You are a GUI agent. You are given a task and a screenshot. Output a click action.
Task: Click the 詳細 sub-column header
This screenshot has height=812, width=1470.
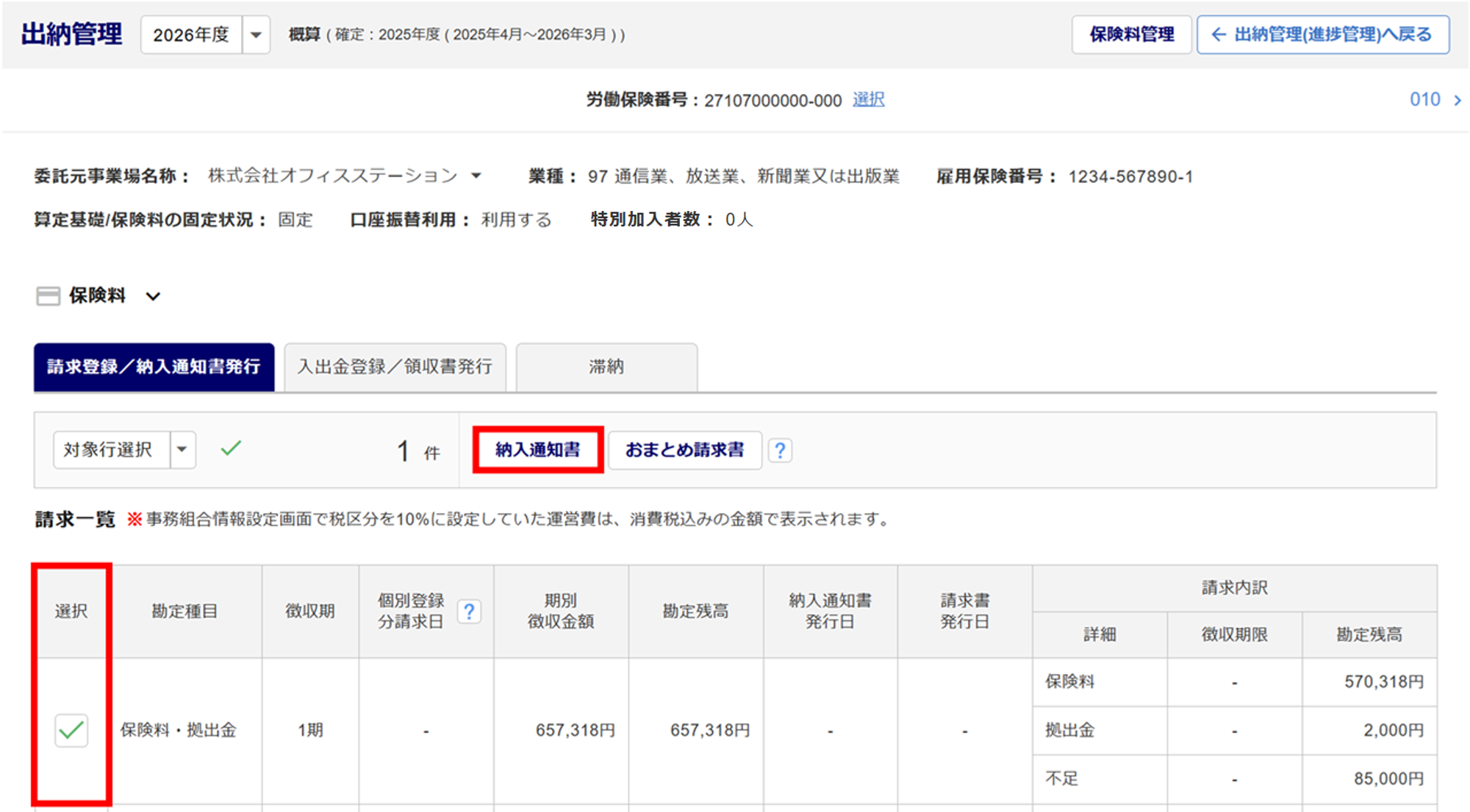point(1100,635)
